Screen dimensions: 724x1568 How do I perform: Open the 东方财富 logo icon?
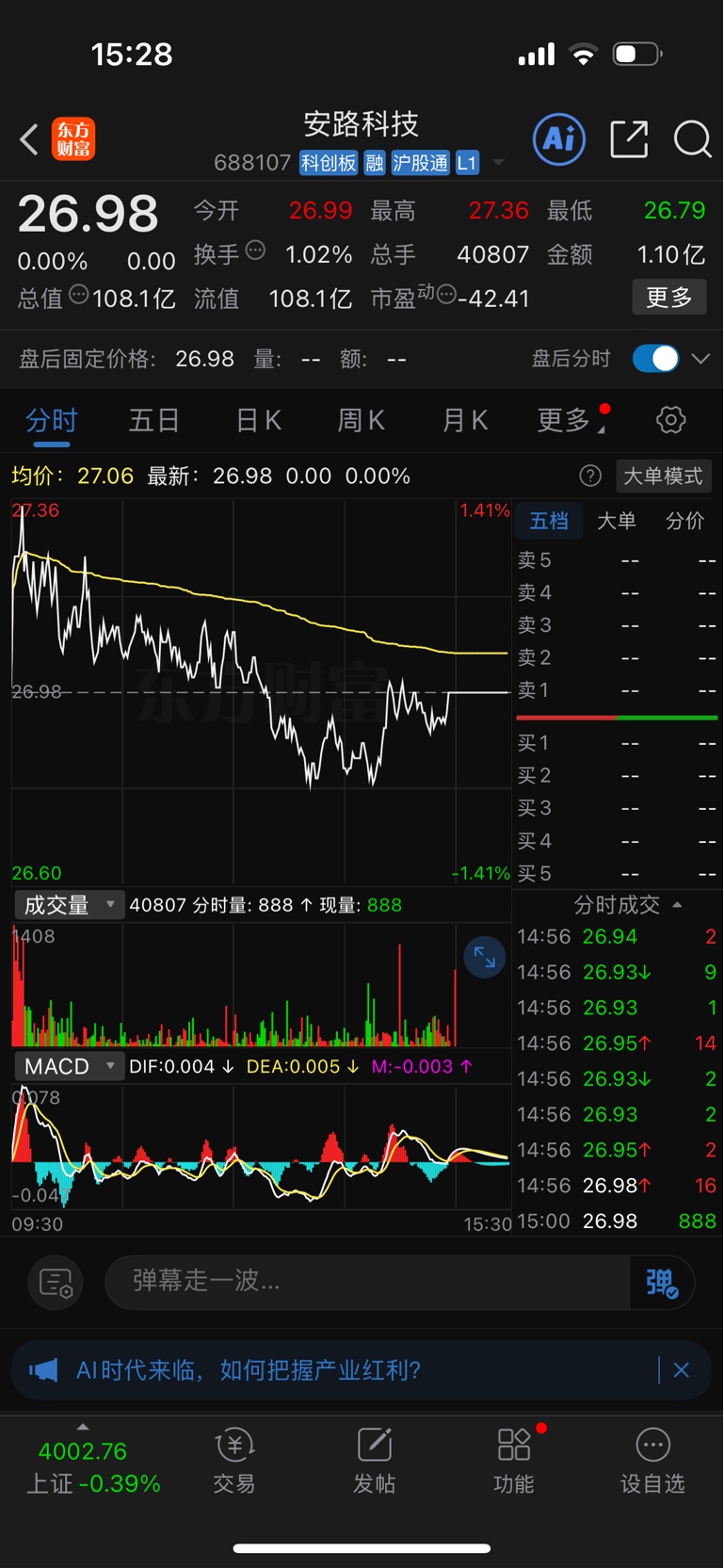(x=73, y=139)
